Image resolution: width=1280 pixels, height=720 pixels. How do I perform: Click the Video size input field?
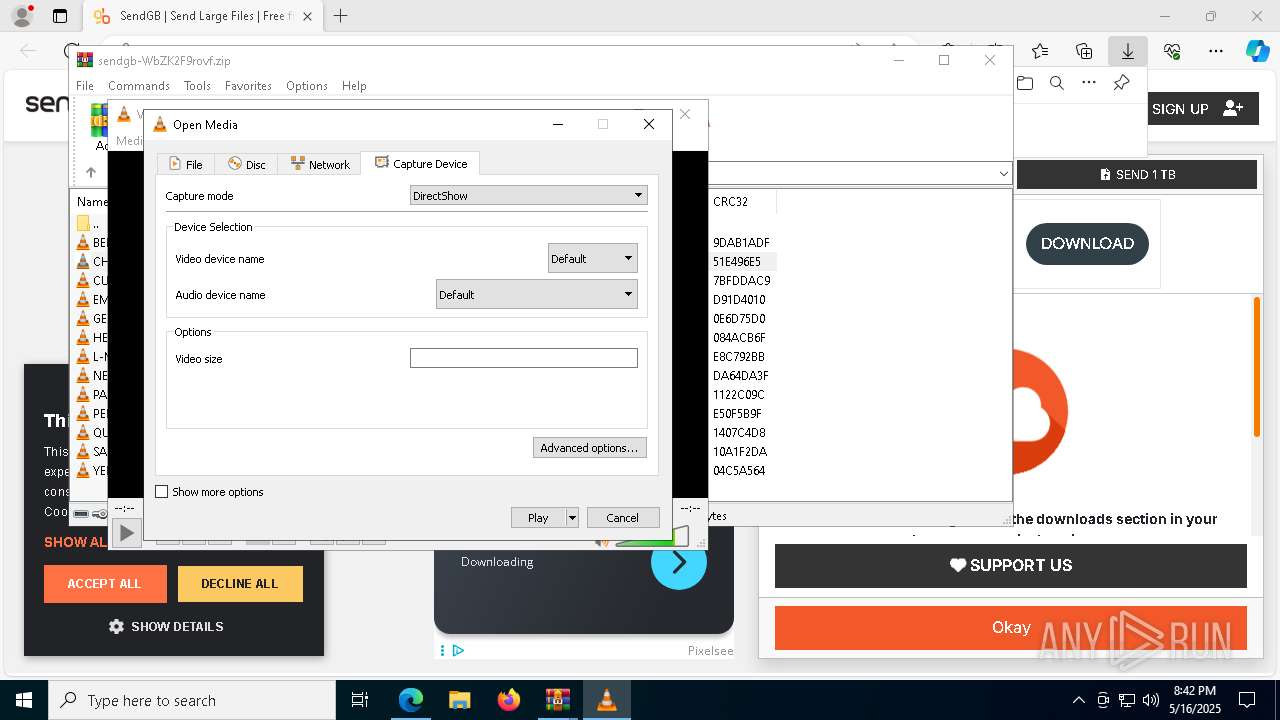tap(523, 358)
